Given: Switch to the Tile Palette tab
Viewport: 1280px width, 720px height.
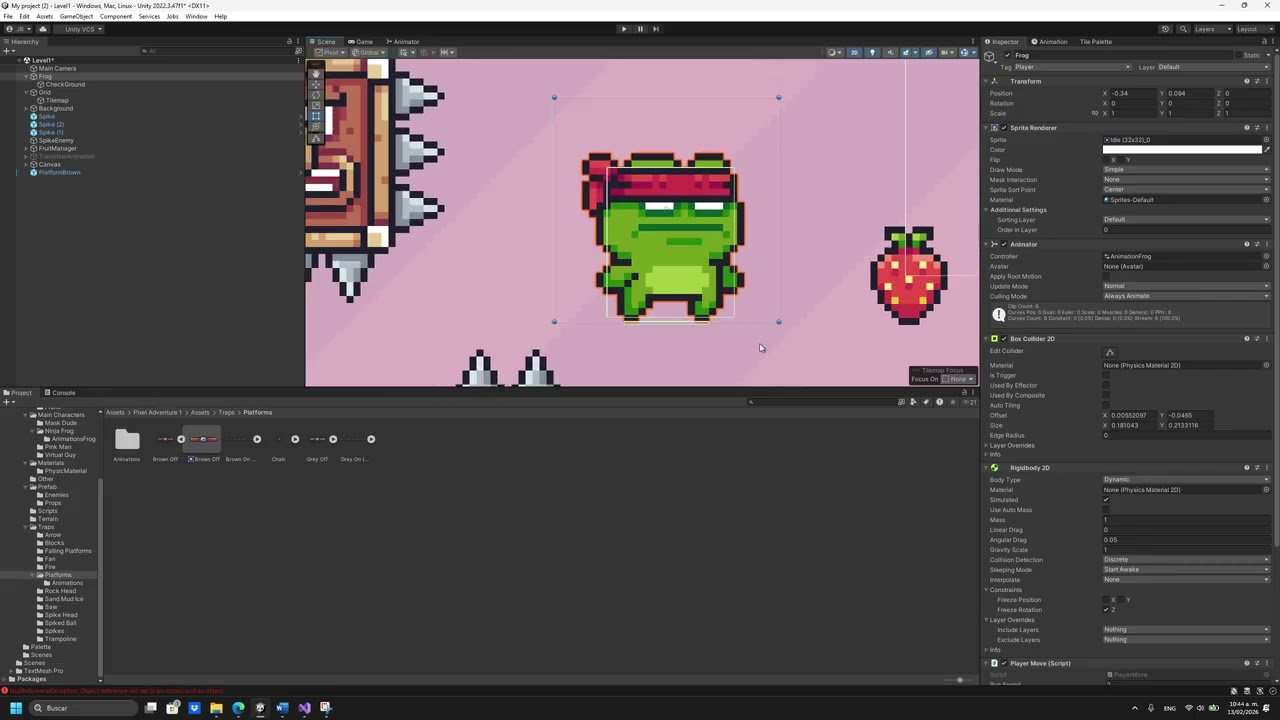Looking at the screenshot, I should point(1095,42).
